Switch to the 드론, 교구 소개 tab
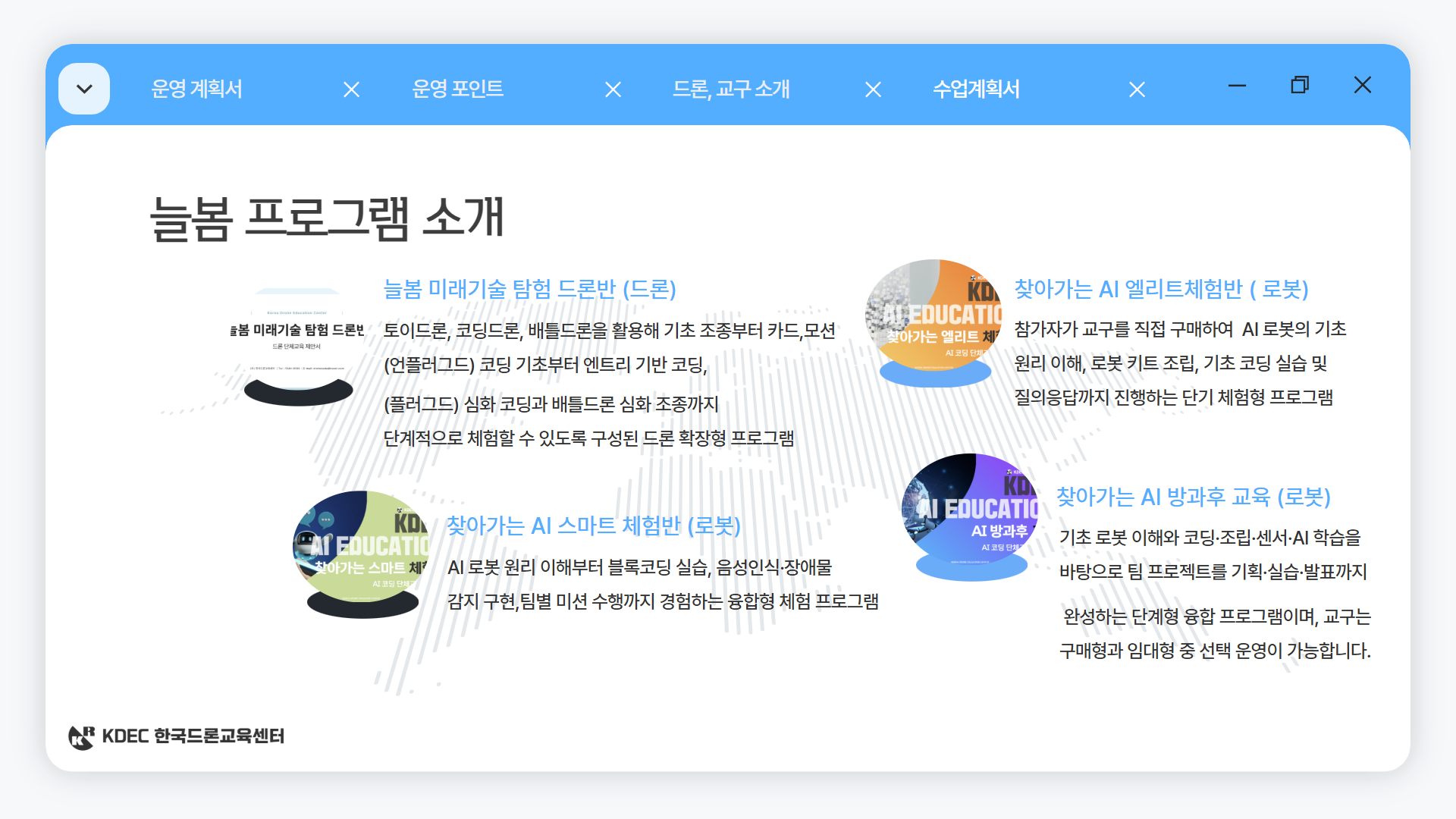Screen dimensions: 1456x819 coord(733,89)
